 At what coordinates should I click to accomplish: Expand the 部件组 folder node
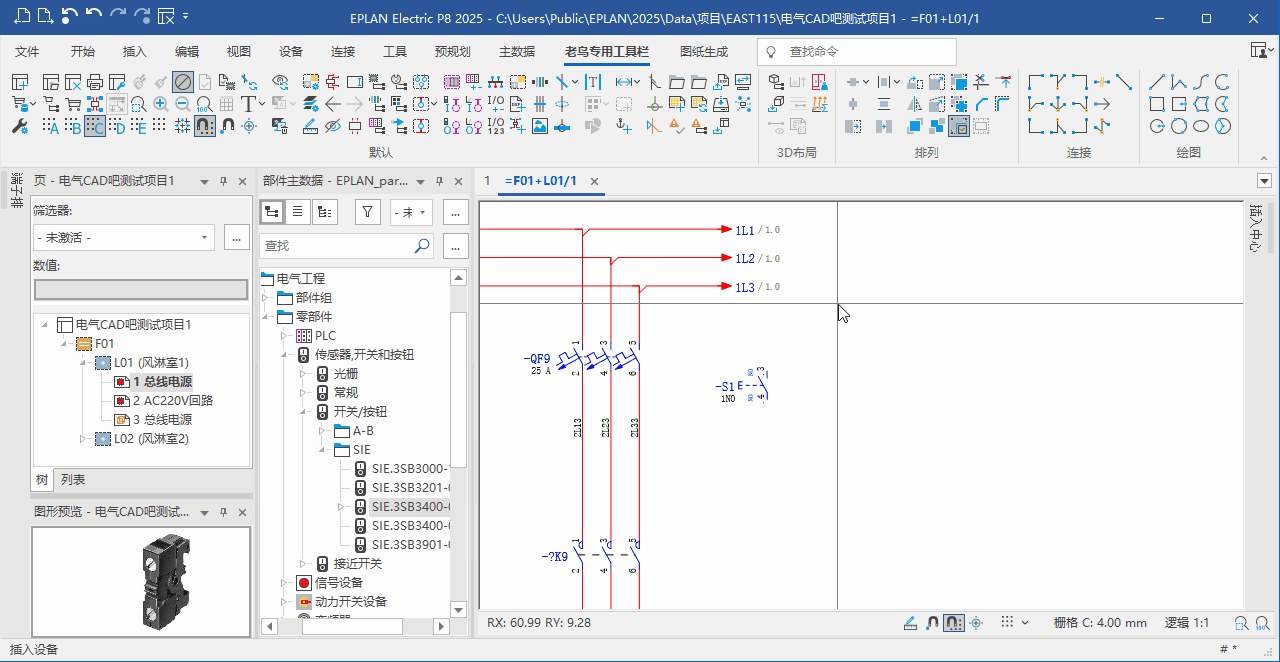[266, 298]
